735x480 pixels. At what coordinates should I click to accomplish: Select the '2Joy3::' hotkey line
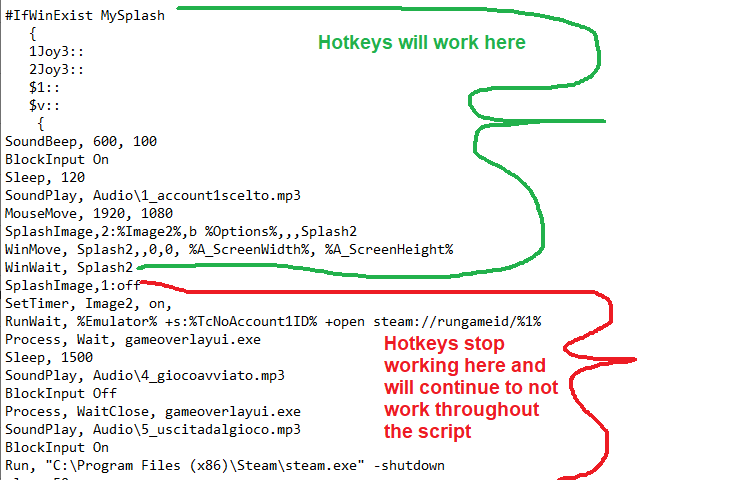[56, 70]
